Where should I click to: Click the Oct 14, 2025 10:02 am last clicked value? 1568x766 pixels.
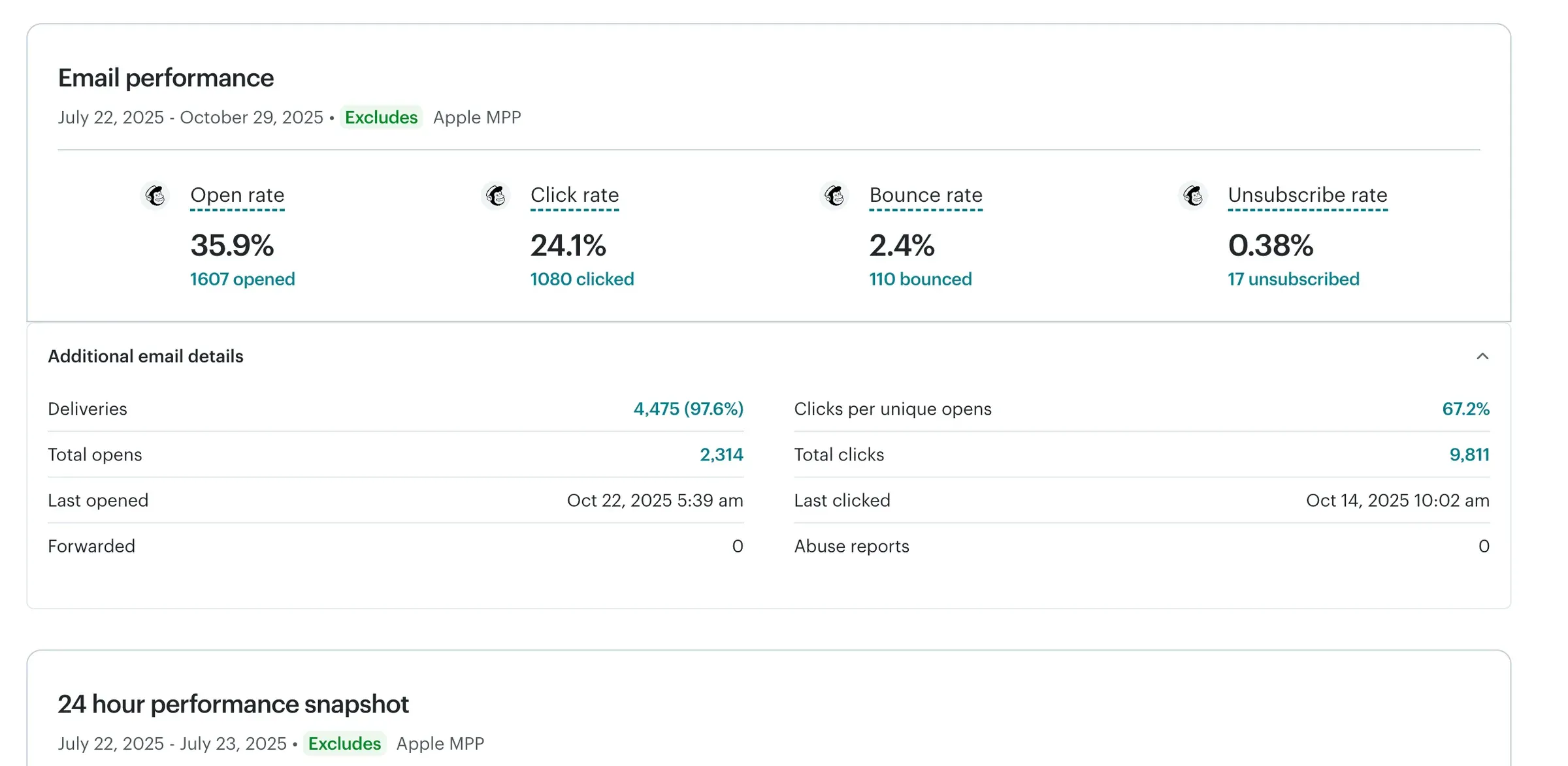pos(1398,500)
